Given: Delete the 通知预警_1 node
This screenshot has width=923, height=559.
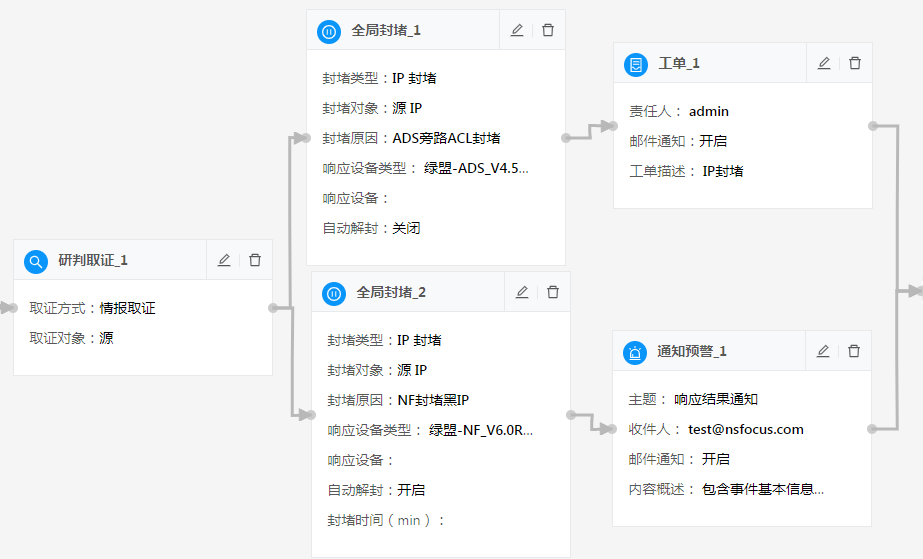Looking at the screenshot, I should [854, 351].
